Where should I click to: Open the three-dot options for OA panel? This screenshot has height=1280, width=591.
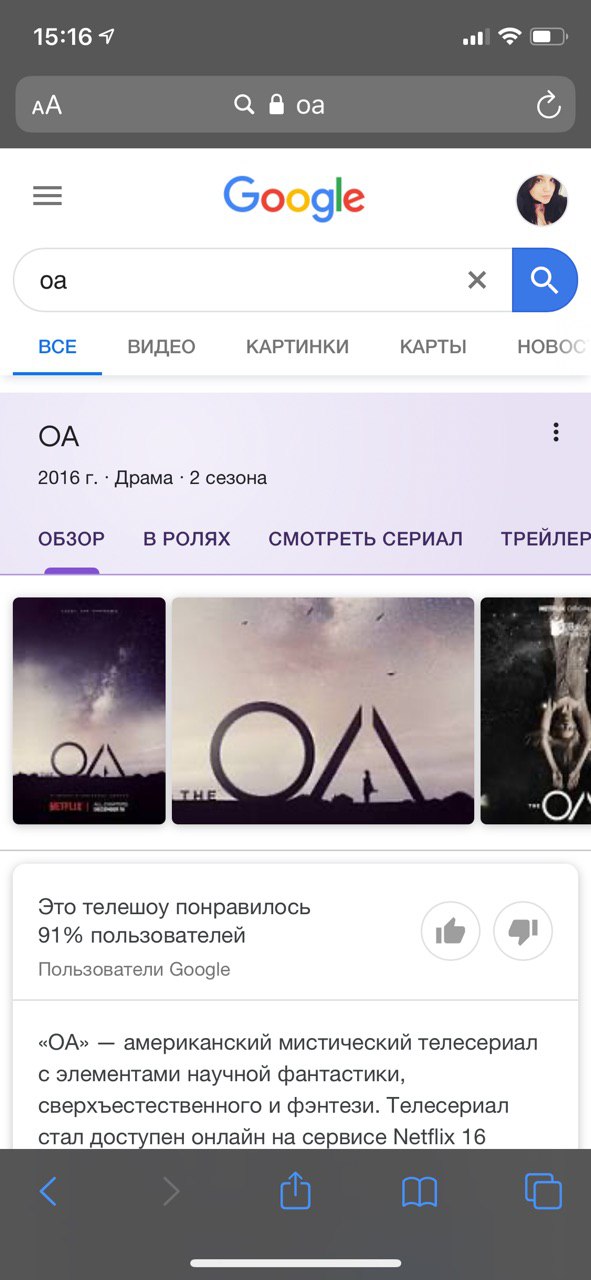click(556, 433)
